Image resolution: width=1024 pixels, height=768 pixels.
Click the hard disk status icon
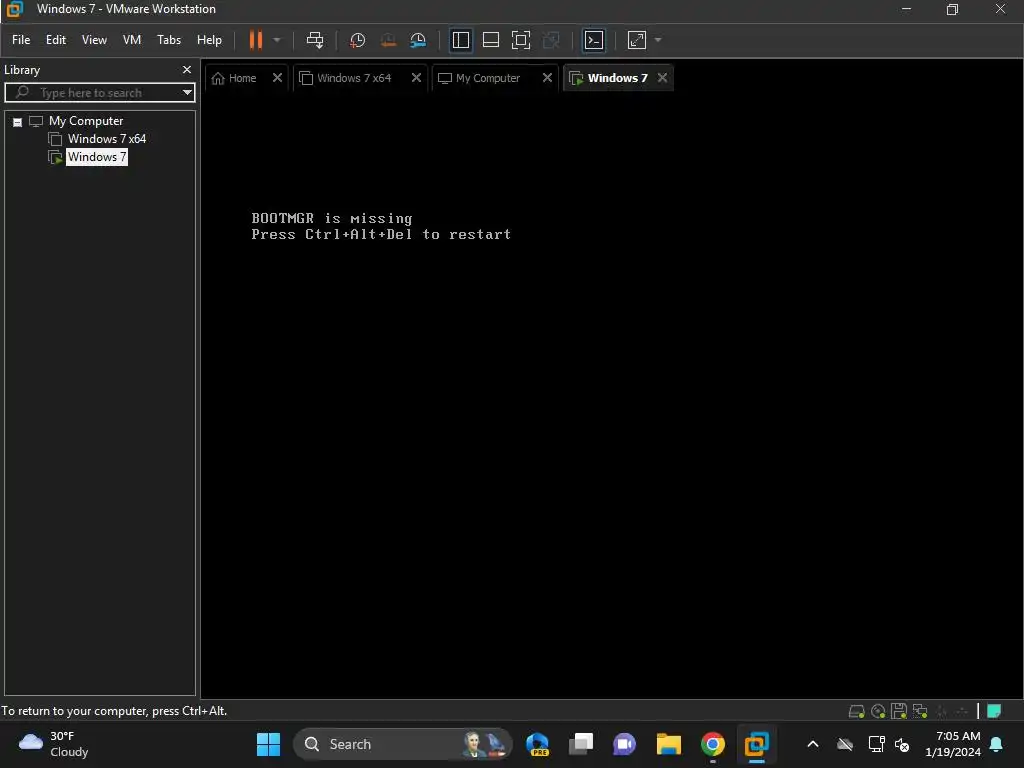click(x=856, y=711)
